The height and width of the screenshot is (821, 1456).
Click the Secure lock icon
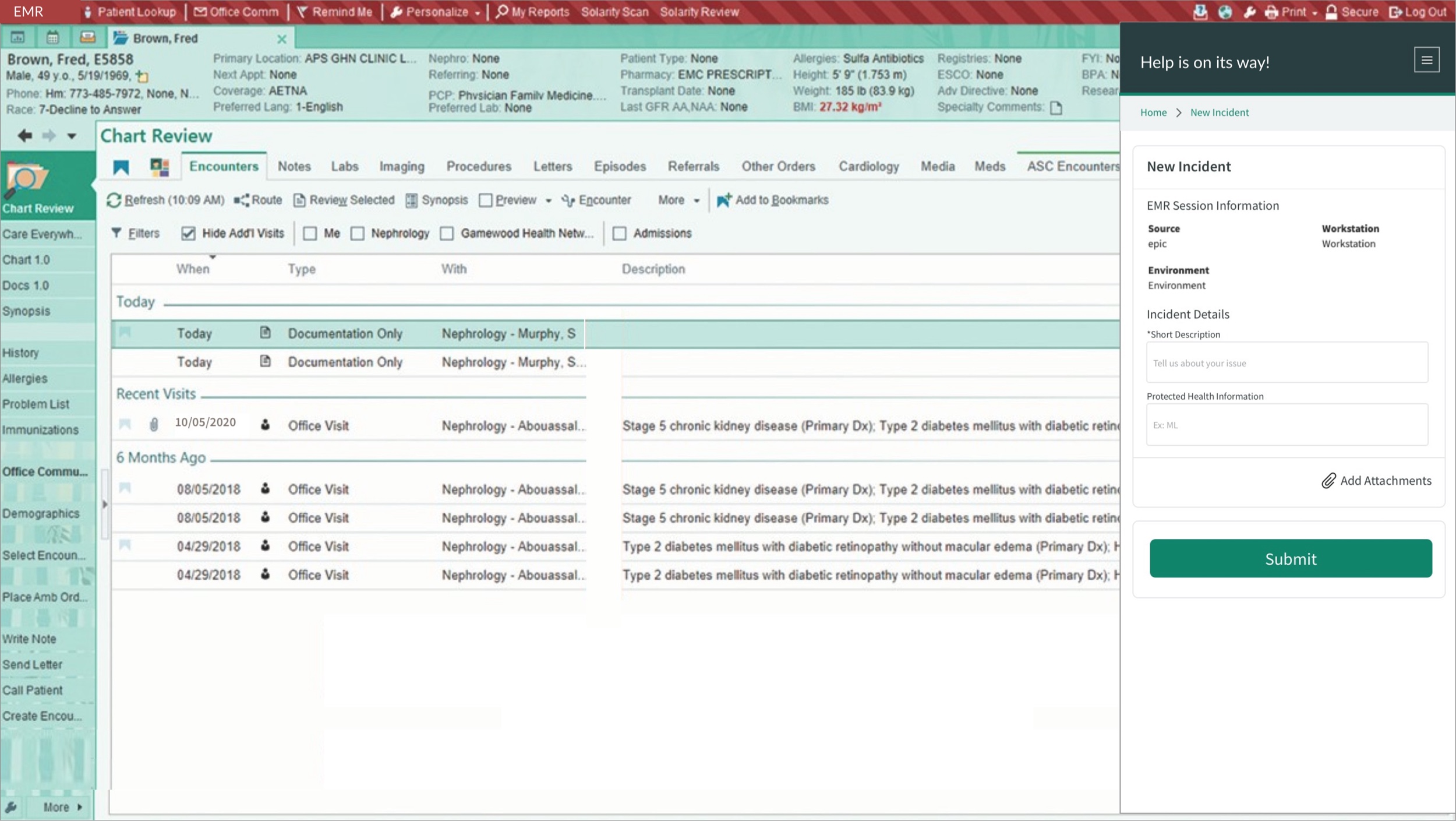pyautogui.click(x=1331, y=12)
